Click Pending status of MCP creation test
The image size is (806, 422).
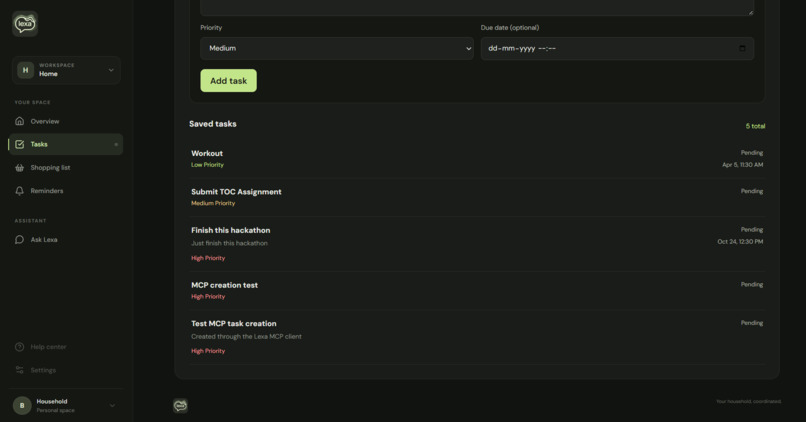coord(752,284)
